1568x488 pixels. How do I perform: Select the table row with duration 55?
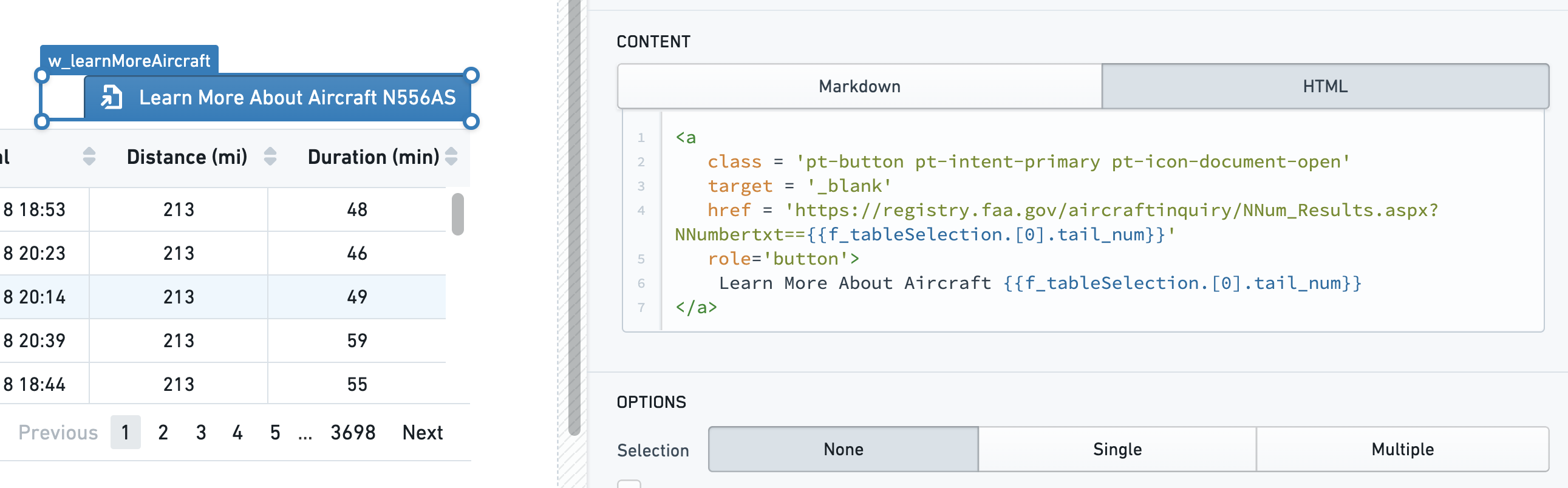(x=223, y=384)
